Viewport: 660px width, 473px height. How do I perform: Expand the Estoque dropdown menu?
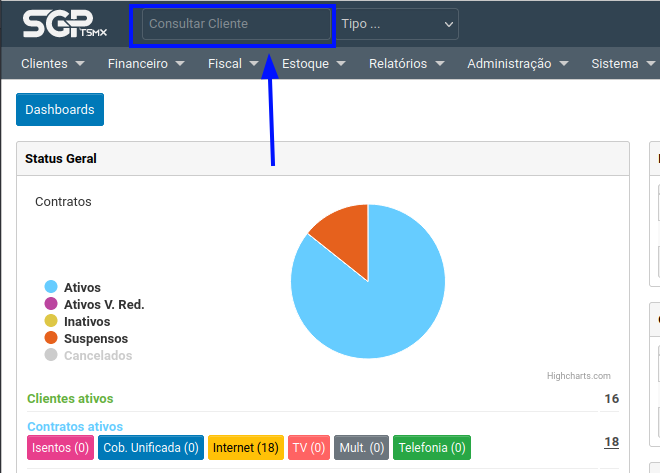click(x=314, y=64)
